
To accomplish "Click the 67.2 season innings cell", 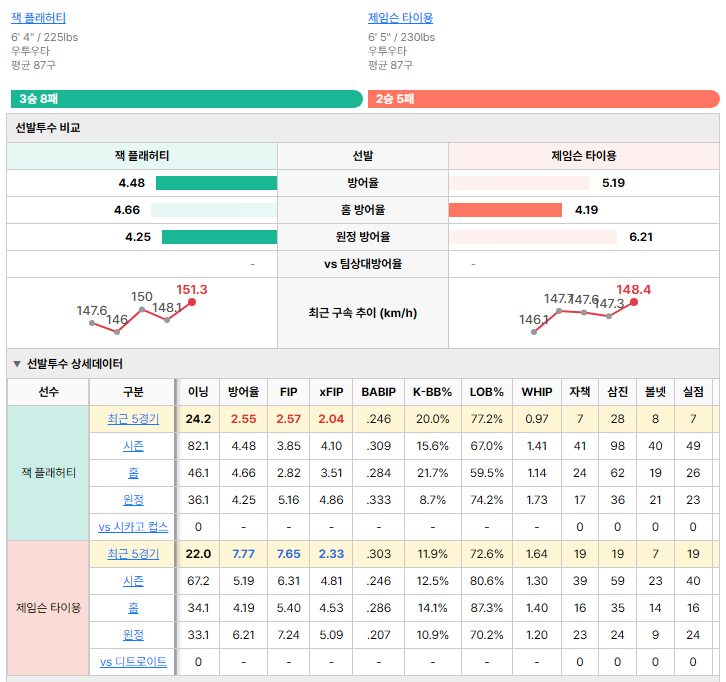I will click(198, 581).
